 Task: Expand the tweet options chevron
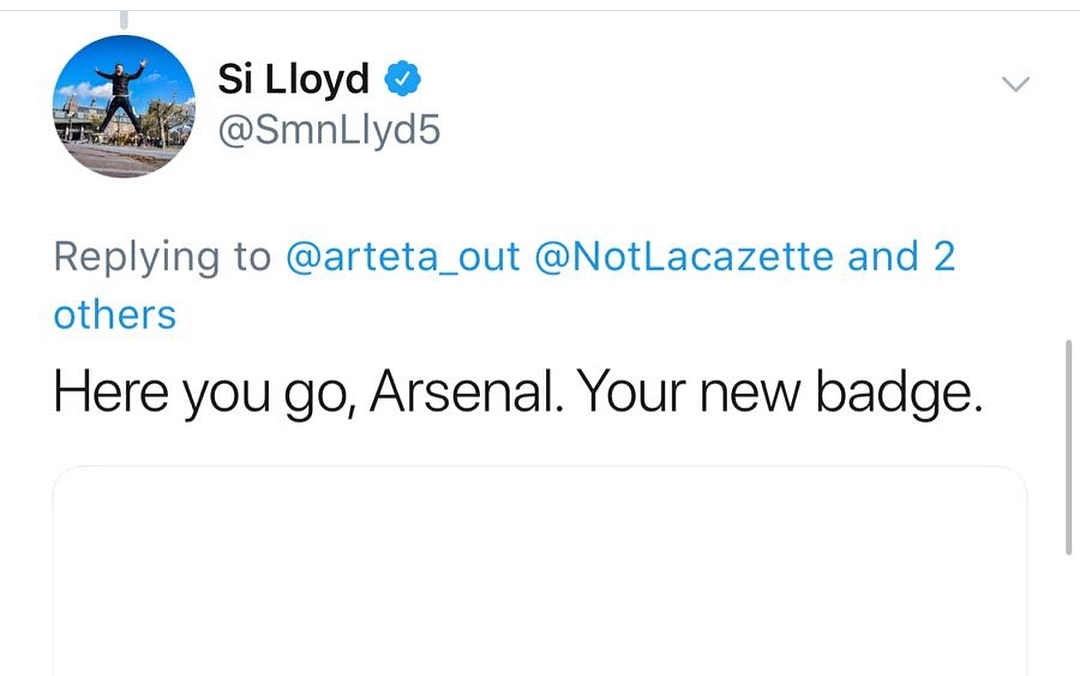point(1015,84)
